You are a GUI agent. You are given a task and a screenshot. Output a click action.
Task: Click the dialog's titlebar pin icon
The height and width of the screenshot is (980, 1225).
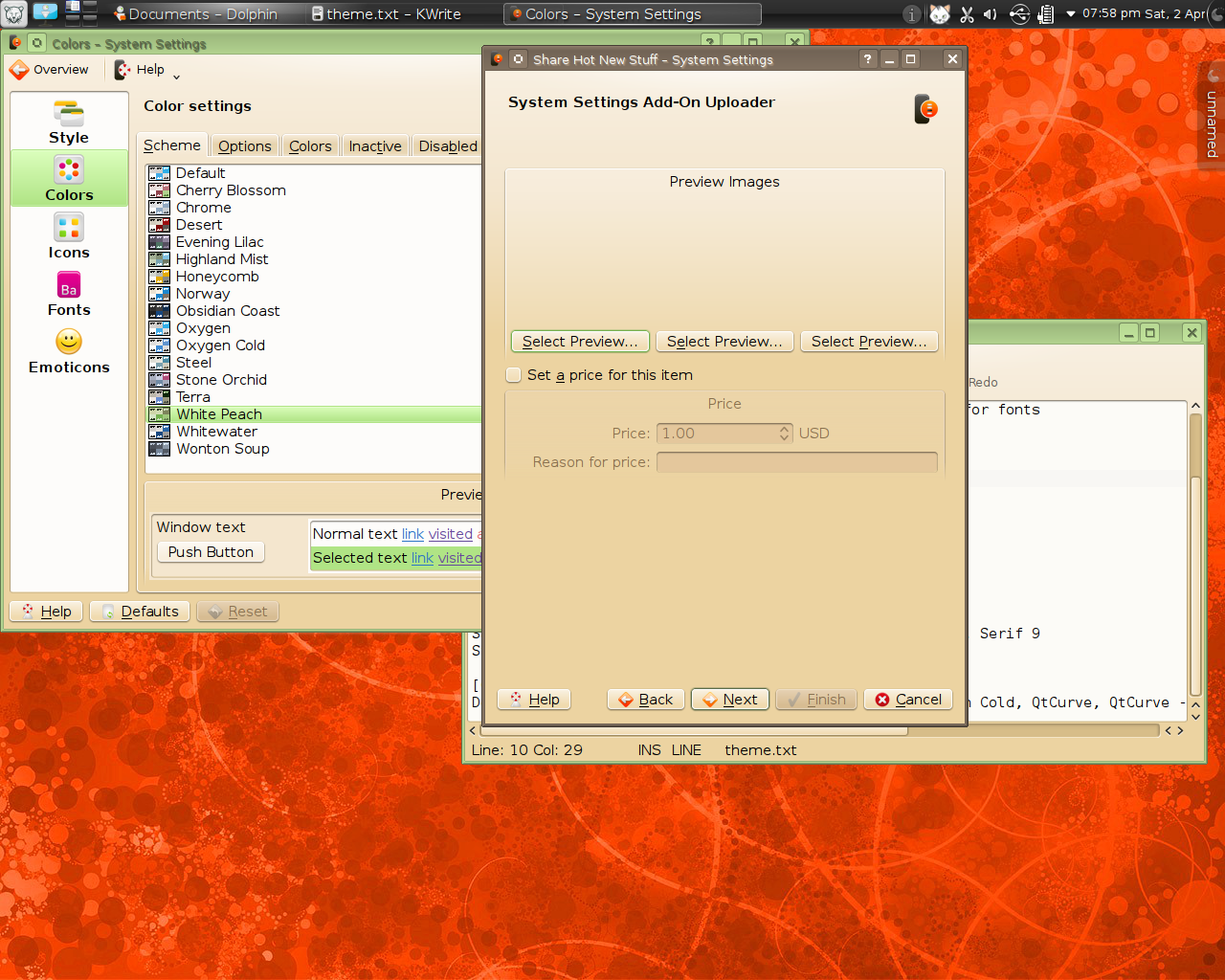coord(518,59)
